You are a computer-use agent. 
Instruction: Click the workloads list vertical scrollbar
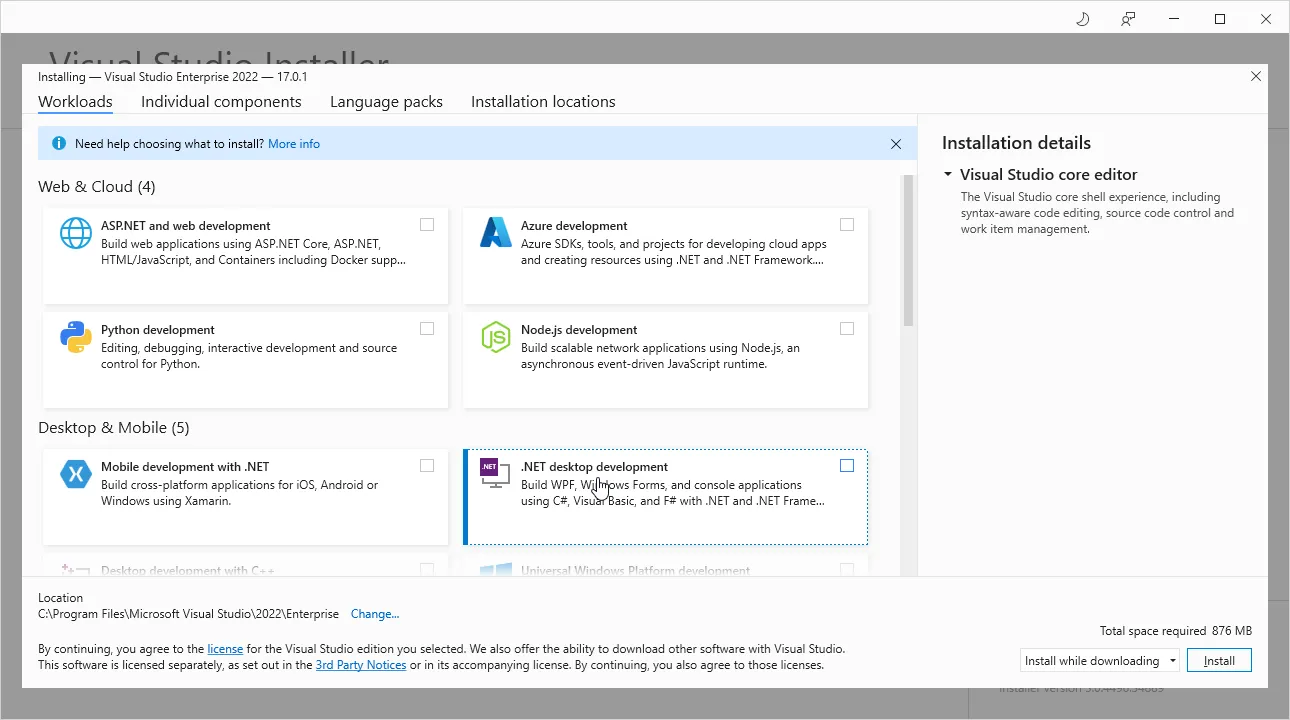click(x=908, y=250)
